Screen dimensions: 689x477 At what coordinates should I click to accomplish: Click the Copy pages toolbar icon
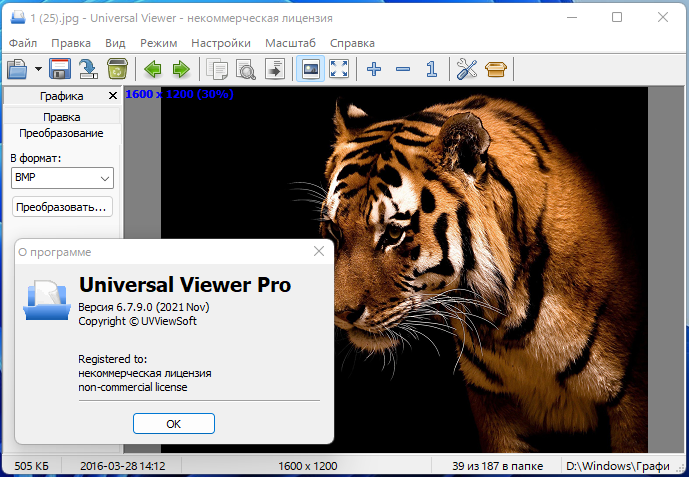(217, 69)
